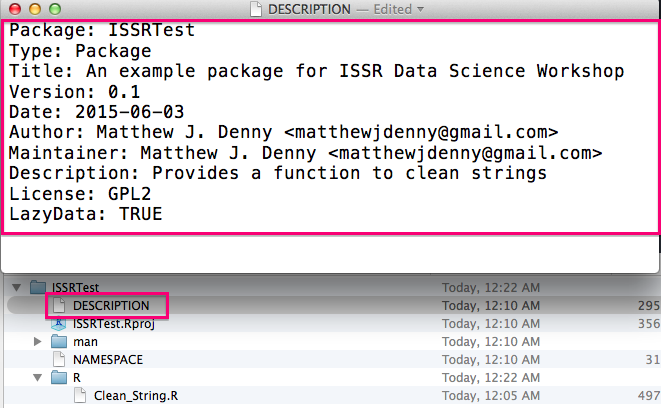
Task: Click the NAMESPACE file name
Action: (x=108, y=360)
